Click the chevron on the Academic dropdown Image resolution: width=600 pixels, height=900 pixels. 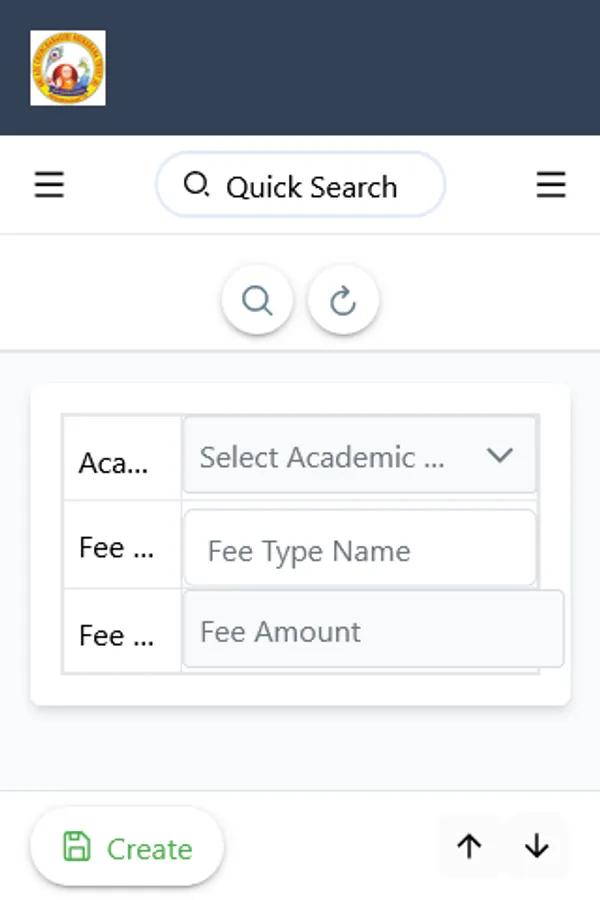click(499, 456)
